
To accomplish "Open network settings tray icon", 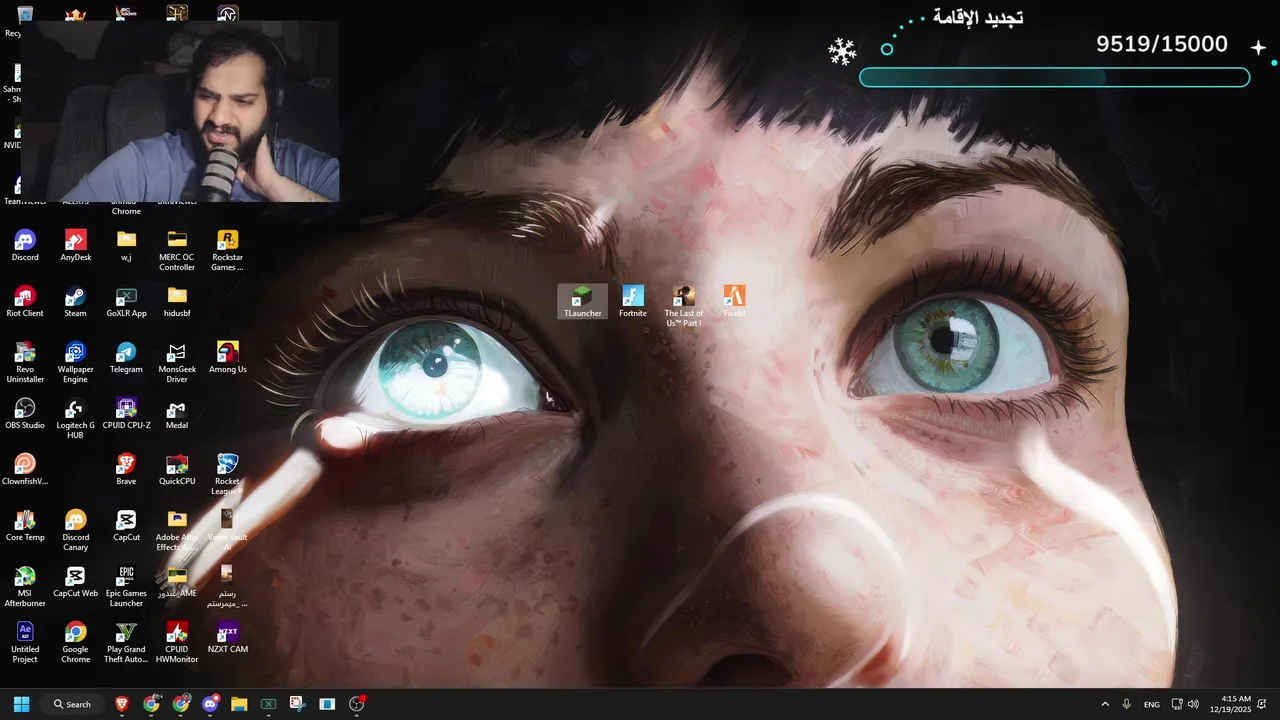I will click(1177, 704).
